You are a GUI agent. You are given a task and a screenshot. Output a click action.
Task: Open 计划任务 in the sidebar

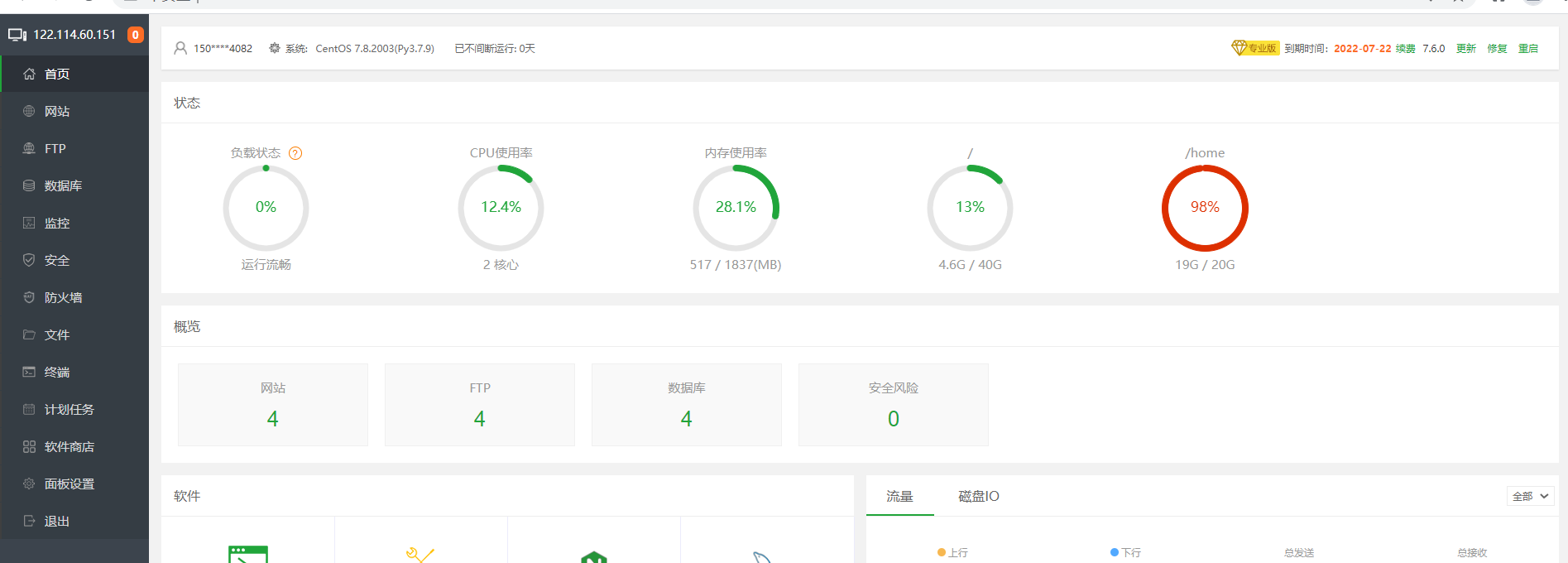click(x=69, y=409)
